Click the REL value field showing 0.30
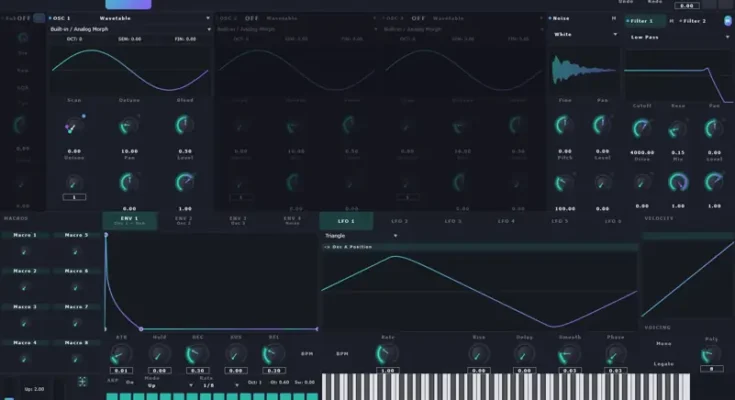The image size is (735, 400). pyautogui.click(x=274, y=370)
